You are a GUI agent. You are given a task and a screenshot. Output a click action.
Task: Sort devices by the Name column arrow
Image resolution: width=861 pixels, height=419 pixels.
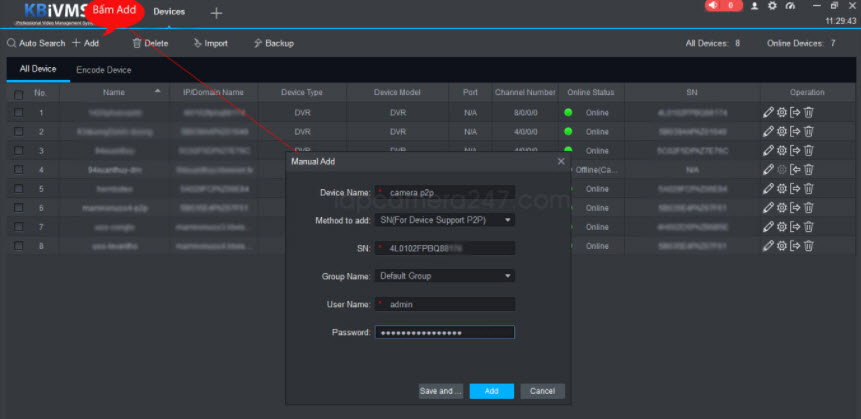(x=159, y=93)
